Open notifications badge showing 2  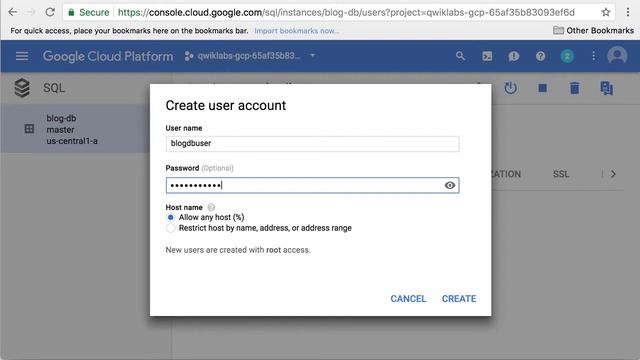click(567, 56)
